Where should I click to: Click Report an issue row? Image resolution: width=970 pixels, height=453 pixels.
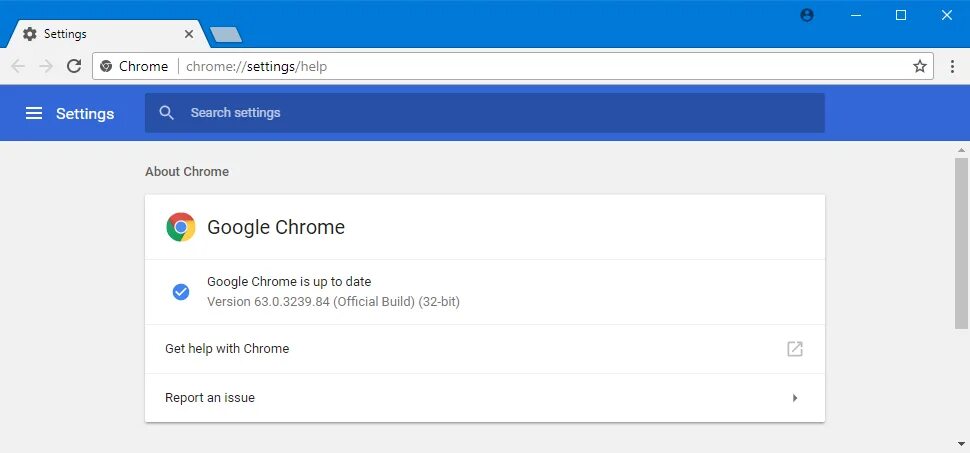(485, 398)
